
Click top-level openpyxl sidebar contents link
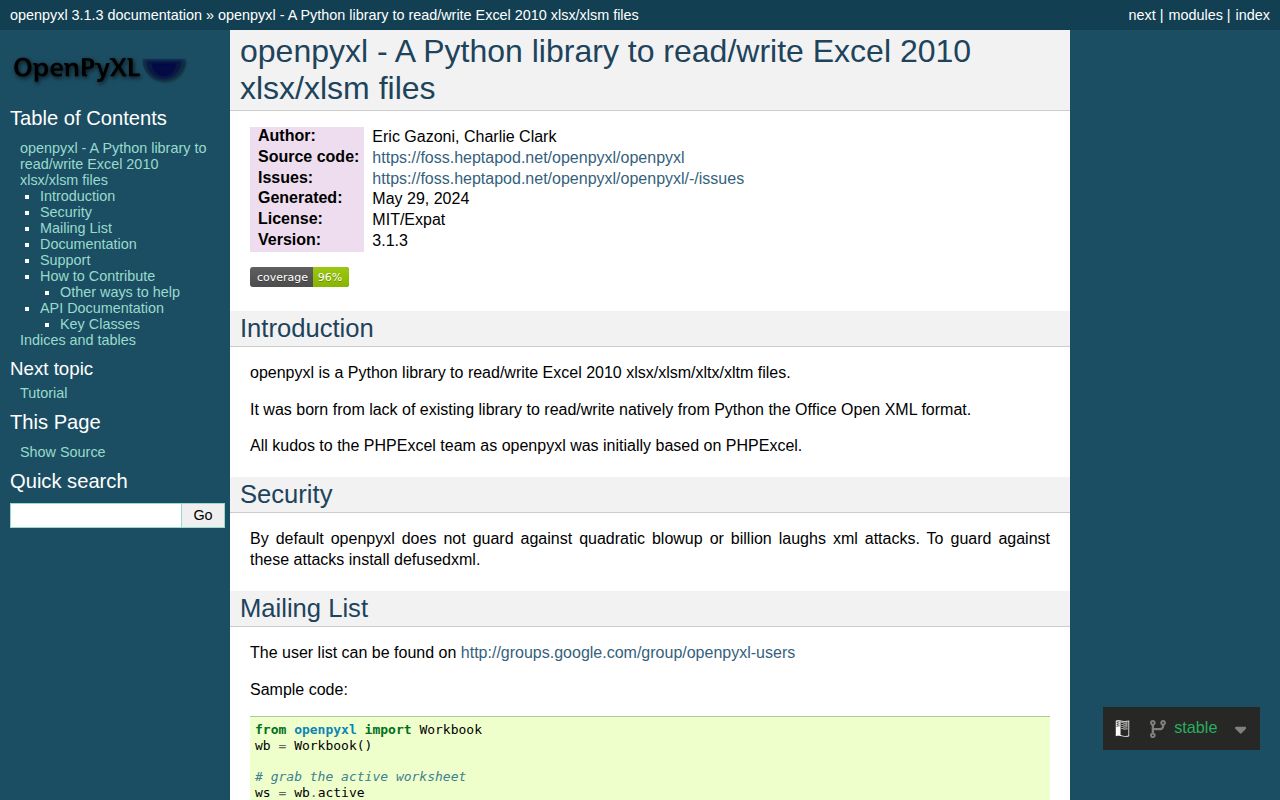click(x=113, y=164)
